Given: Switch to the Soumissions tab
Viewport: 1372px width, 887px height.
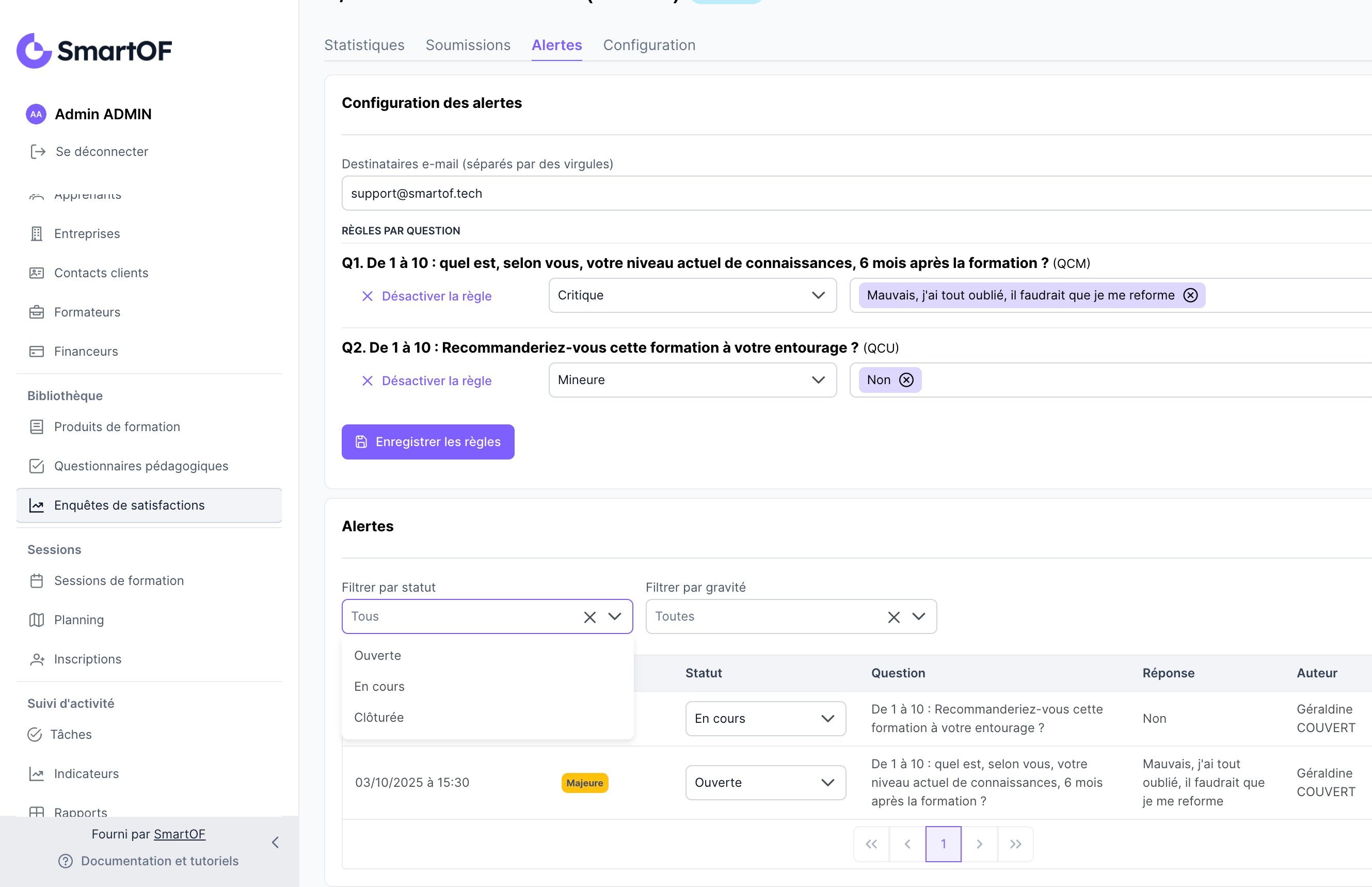Looking at the screenshot, I should pyautogui.click(x=468, y=45).
